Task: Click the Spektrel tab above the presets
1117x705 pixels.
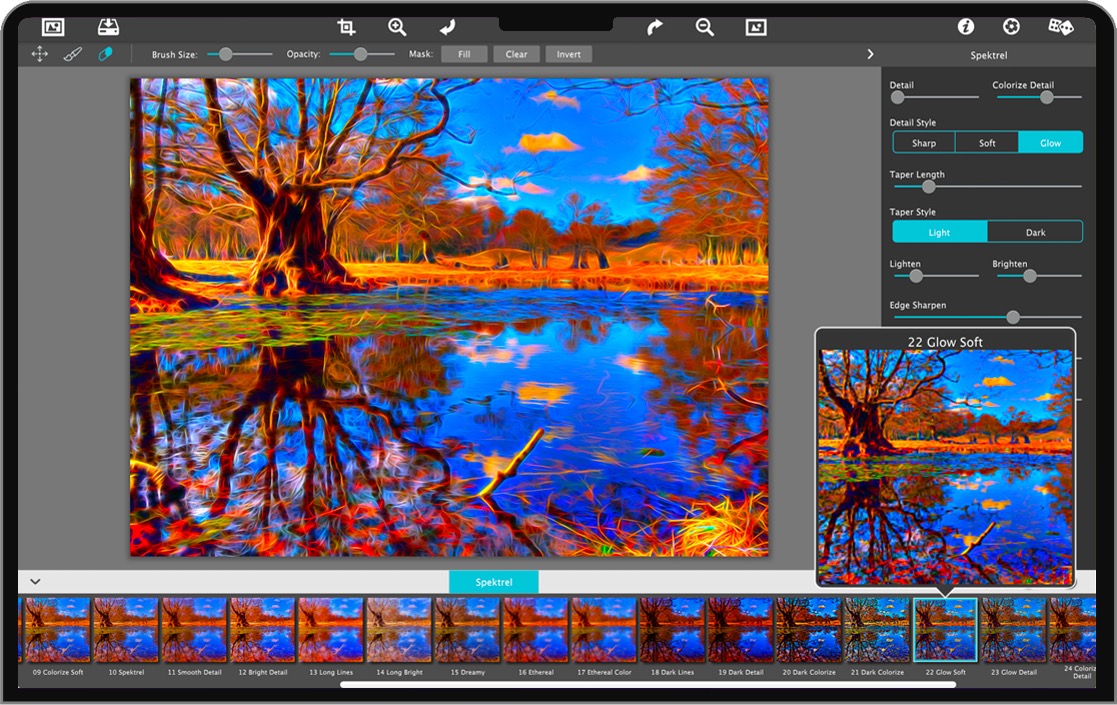Action: 493,581
